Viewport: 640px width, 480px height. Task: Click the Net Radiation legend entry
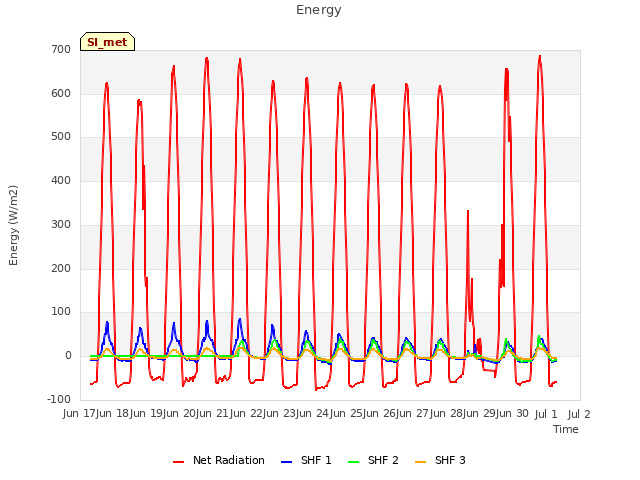[x=219, y=460]
